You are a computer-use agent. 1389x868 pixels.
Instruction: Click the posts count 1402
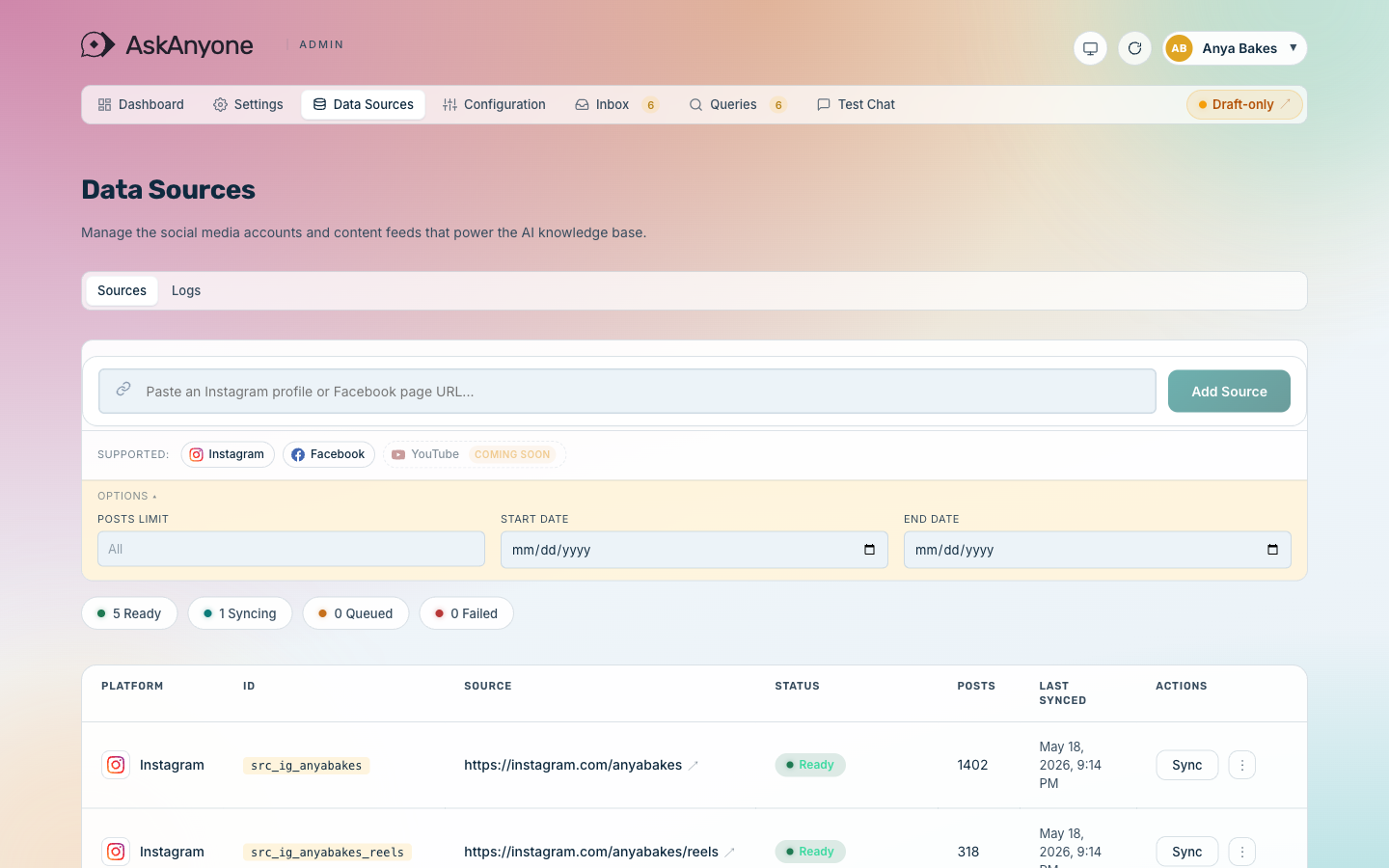(x=972, y=765)
